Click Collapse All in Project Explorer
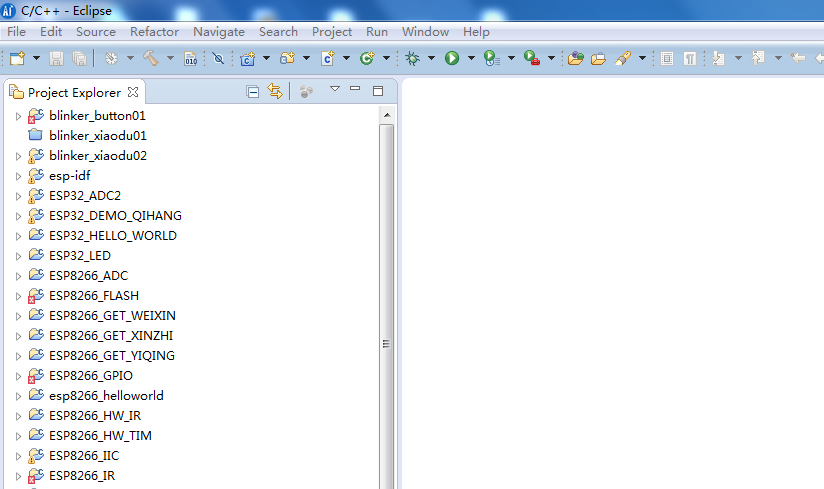 (253, 92)
